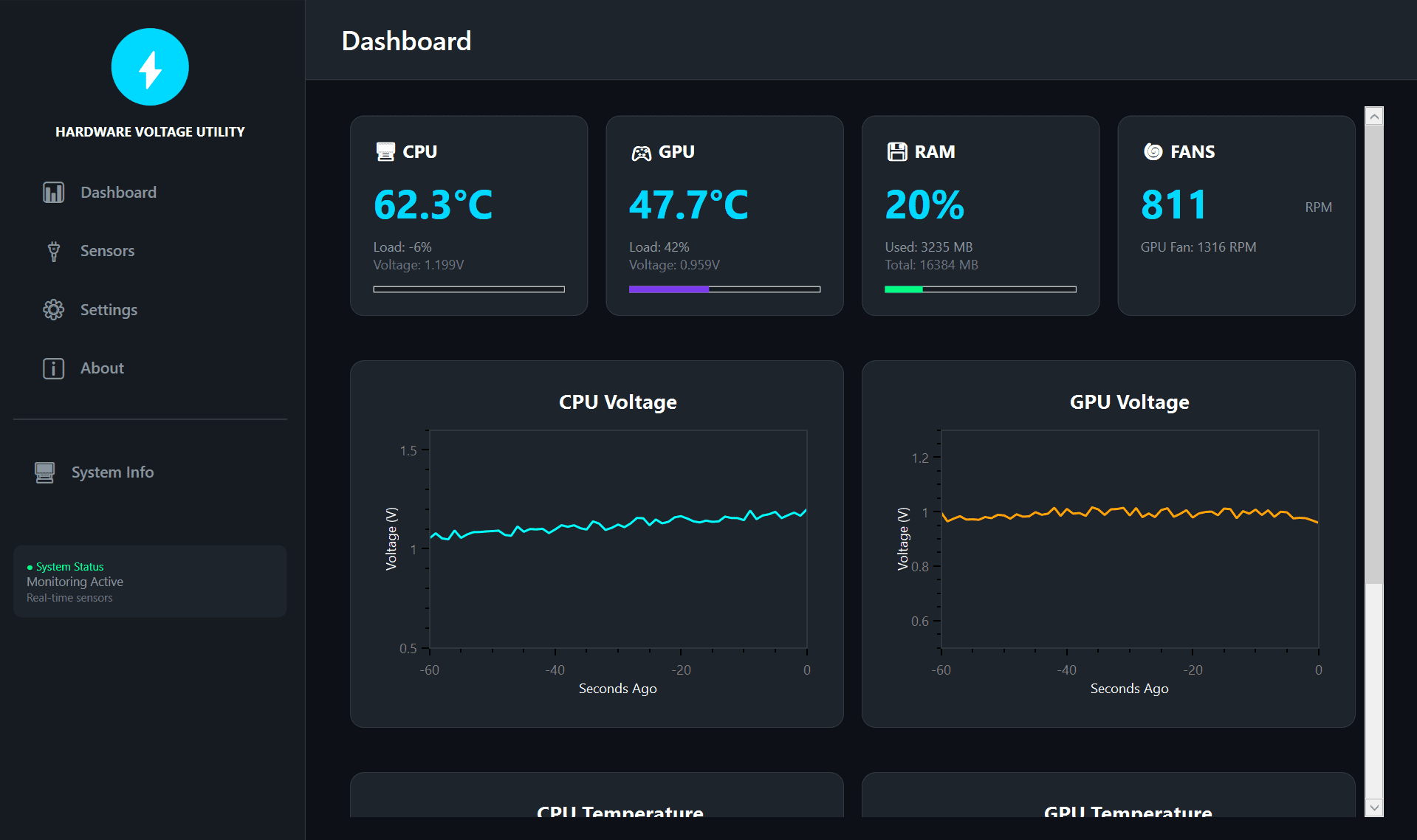Click the About info icon in sidebar
This screenshot has width=1417, height=840.
click(x=53, y=368)
